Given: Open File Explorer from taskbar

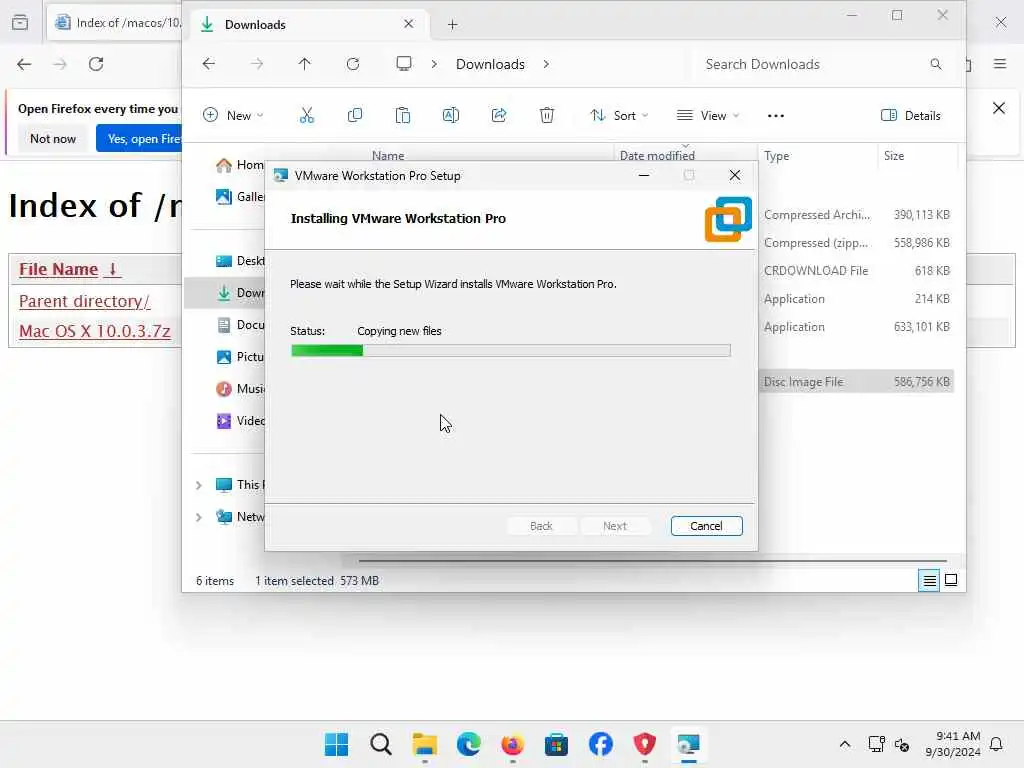Looking at the screenshot, I should tap(424, 744).
